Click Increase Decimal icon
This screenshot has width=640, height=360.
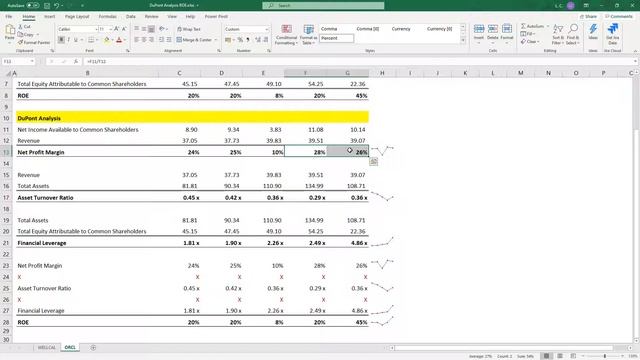258,40
